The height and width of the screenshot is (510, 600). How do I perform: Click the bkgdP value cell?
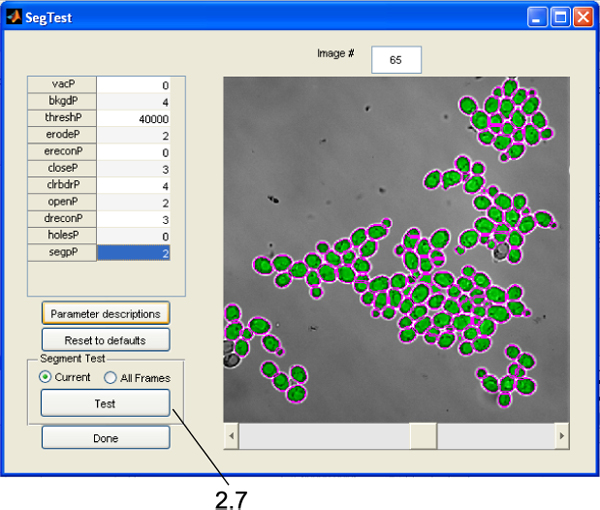pyautogui.click(x=133, y=102)
